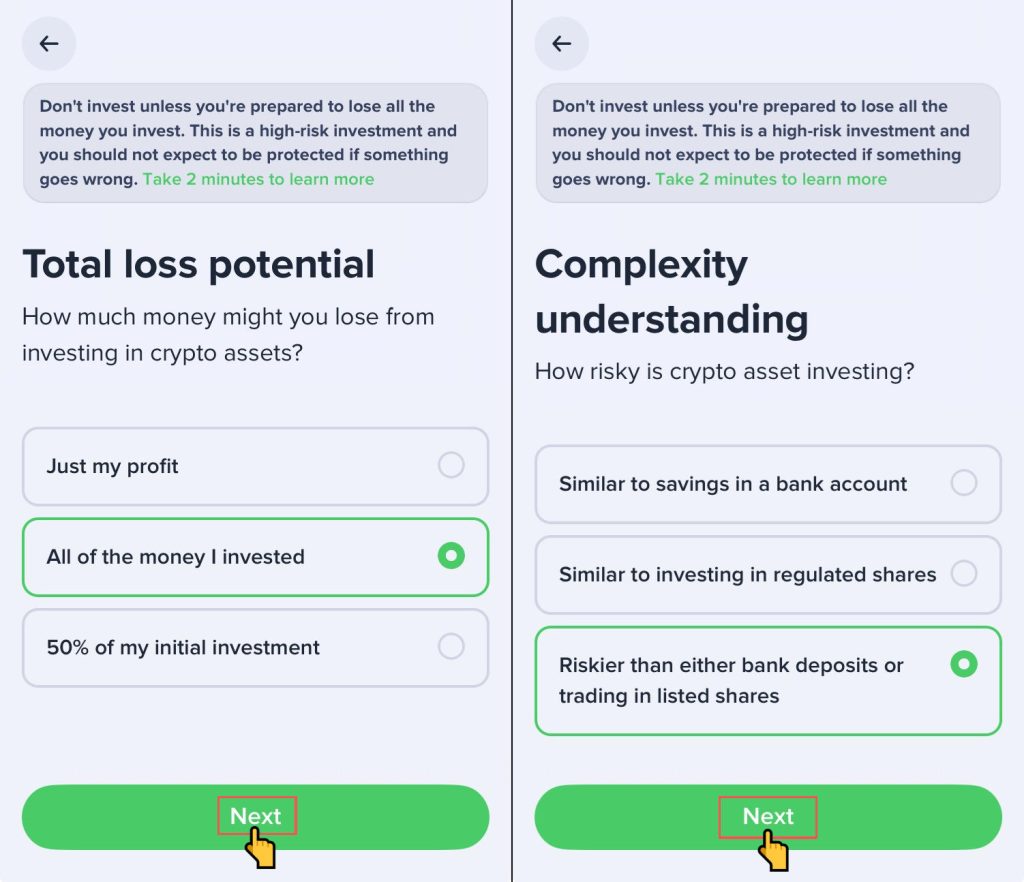Open 'Take 2 minutes to learn more' on right screen
This screenshot has height=882, width=1024.
pyautogui.click(x=770, y=180)
